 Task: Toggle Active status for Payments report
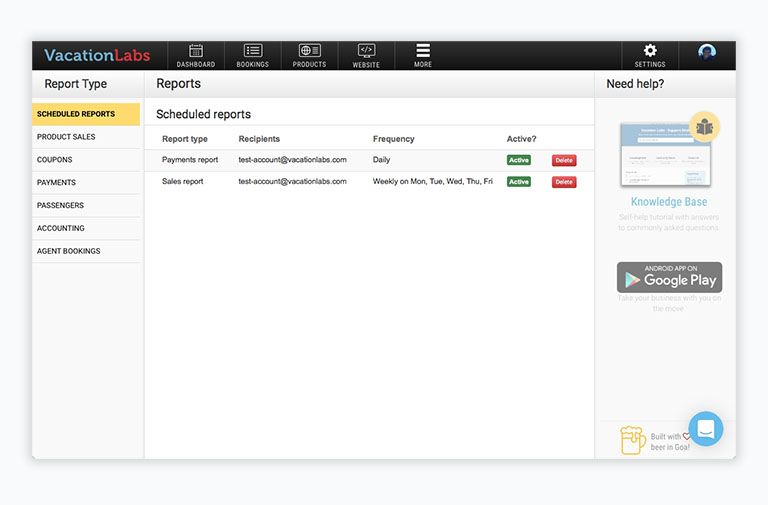pyautogui.click(x=519, y=160)
